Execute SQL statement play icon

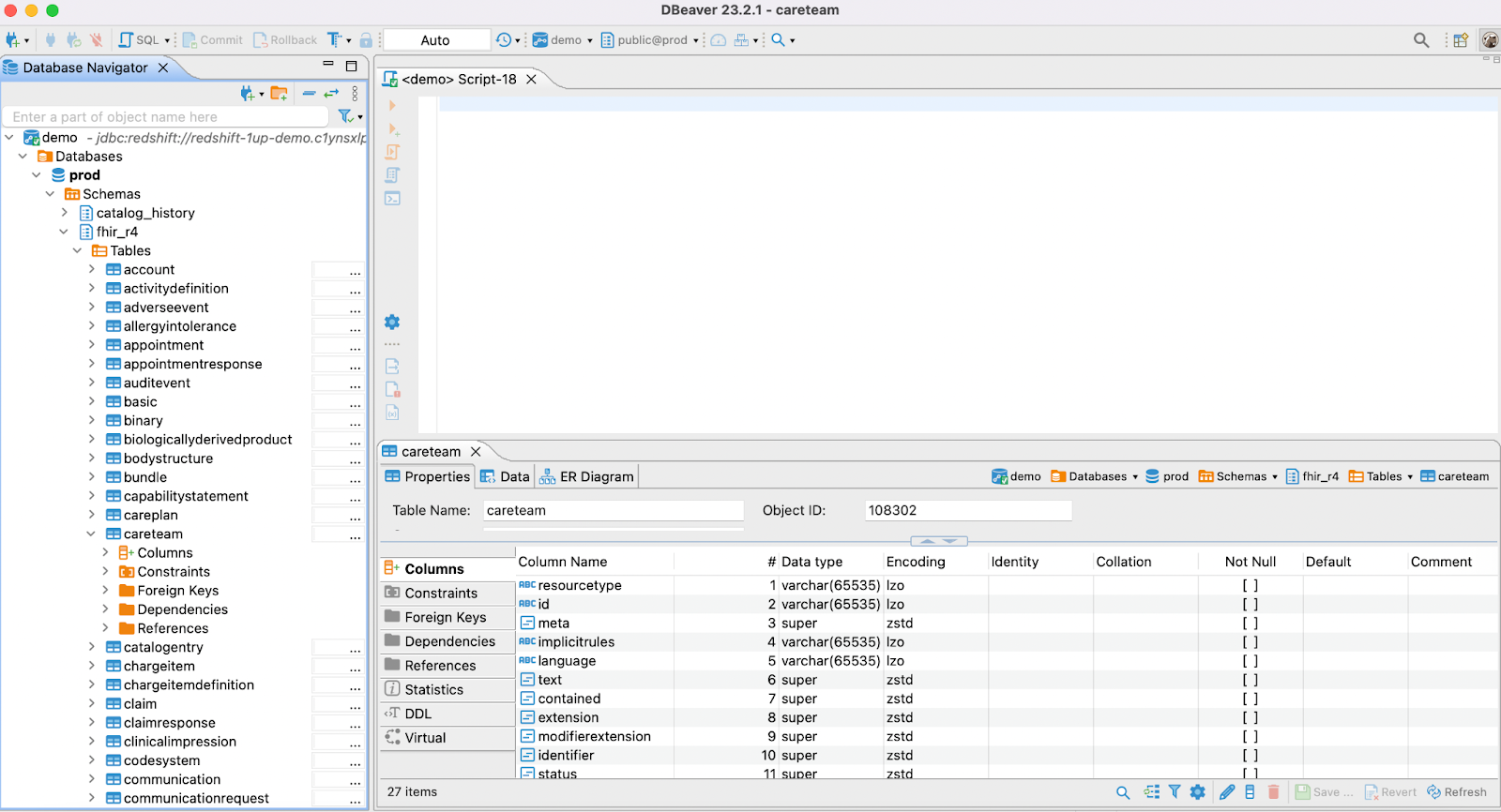[x=392, y=106]
